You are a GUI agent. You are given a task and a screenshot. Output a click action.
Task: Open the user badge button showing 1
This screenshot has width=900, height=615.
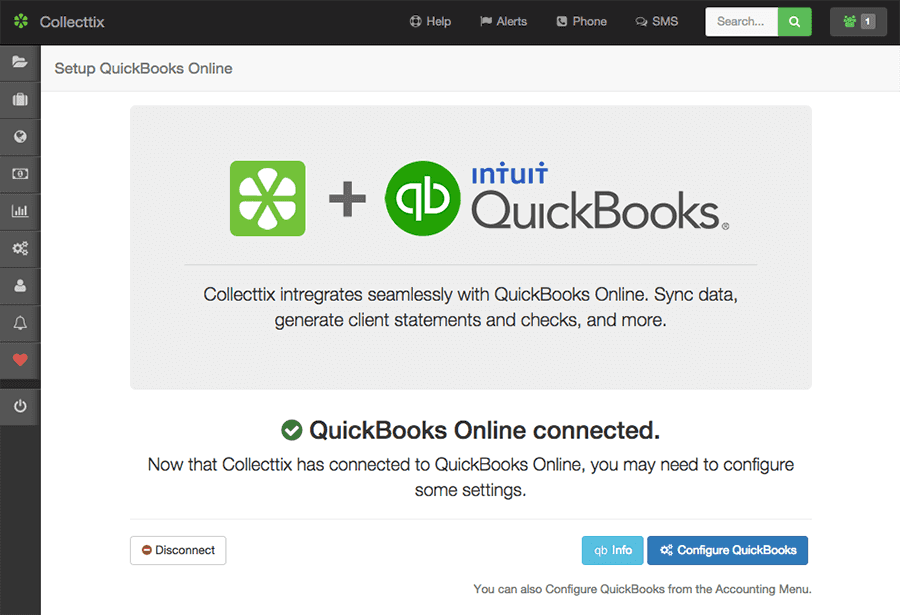[858, 22]
